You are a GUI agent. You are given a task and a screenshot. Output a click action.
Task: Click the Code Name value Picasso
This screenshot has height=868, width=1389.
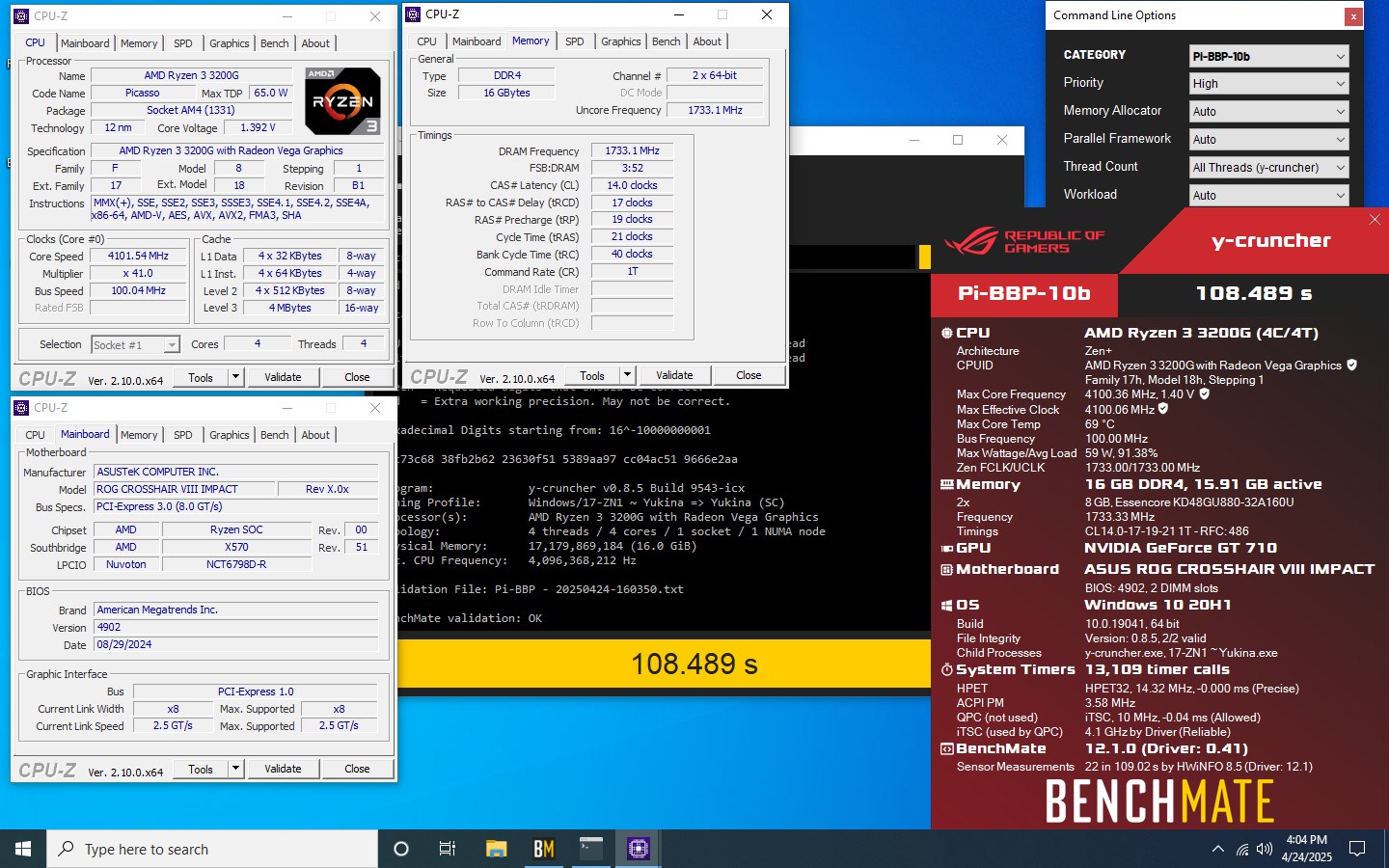(142, 93)
